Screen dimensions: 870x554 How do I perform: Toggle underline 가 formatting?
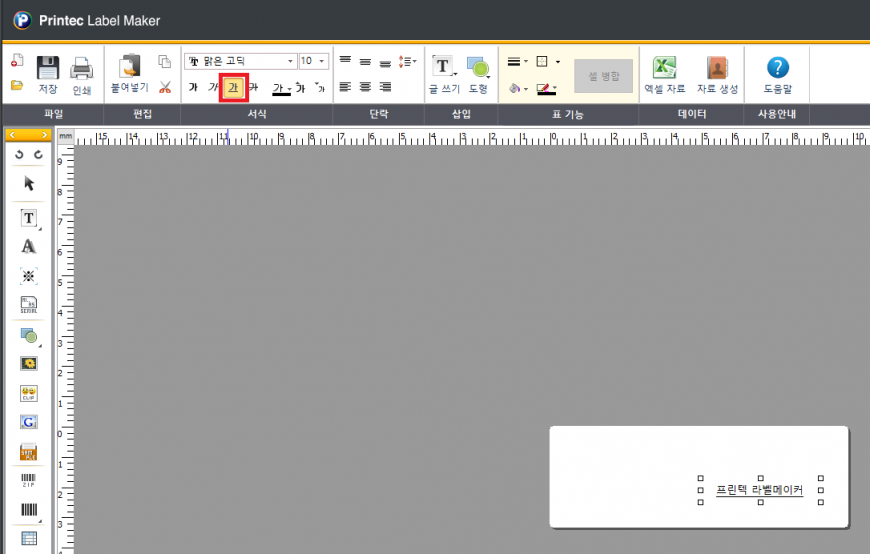[x=234, y=88]
